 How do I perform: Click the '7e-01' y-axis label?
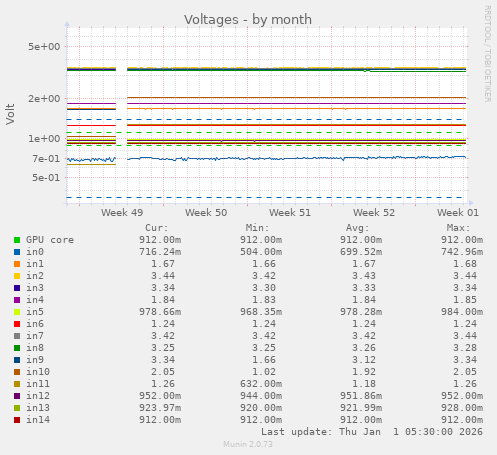point(46,159)
